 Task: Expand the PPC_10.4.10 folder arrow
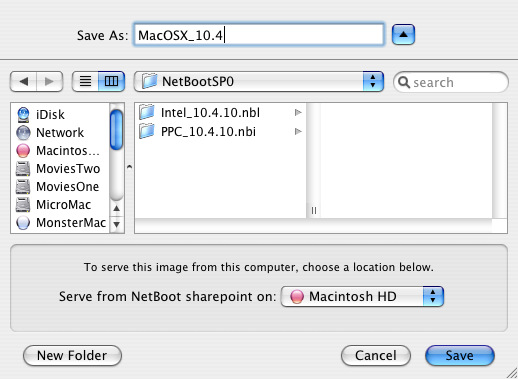pyautogui.click(x=298, y=132)
